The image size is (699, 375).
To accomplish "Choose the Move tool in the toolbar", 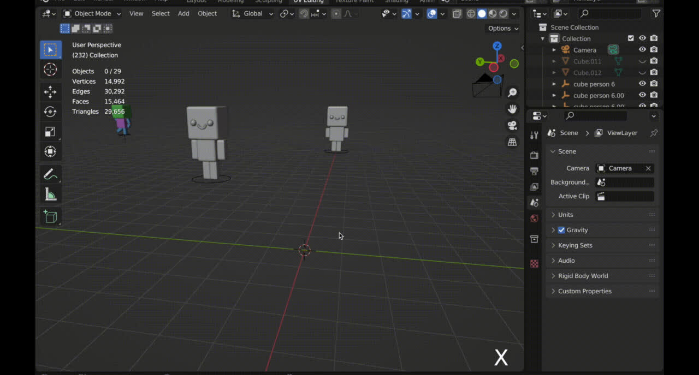I will 50,92.
